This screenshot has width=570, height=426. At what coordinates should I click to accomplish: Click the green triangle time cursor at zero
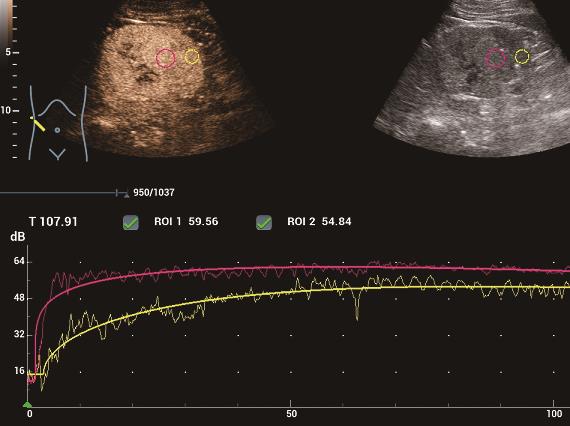pos(27,404)
